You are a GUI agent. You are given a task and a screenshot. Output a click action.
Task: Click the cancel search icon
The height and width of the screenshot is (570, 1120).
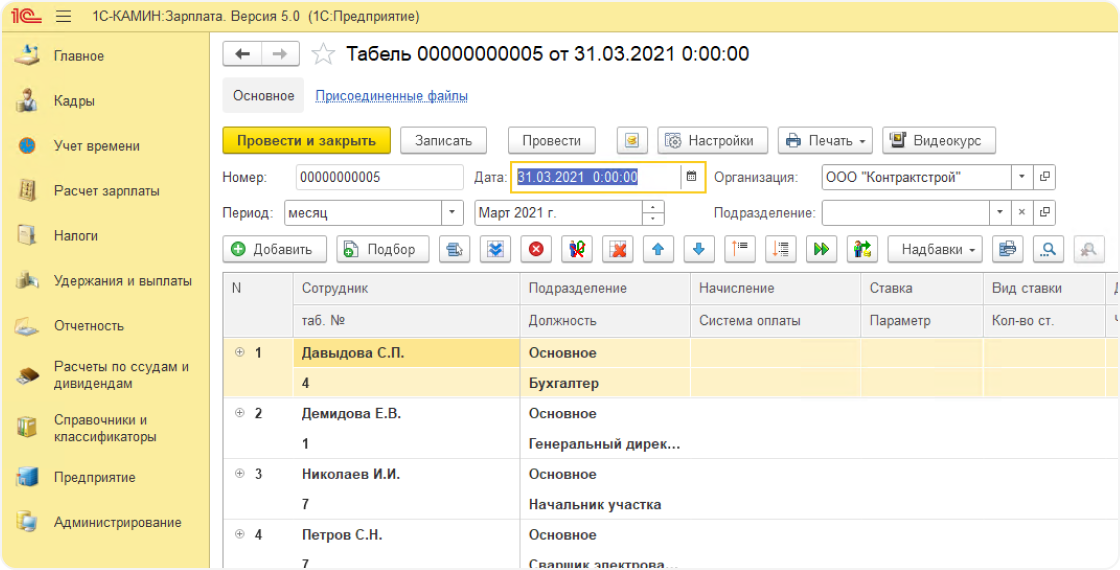pos(1089,249)
